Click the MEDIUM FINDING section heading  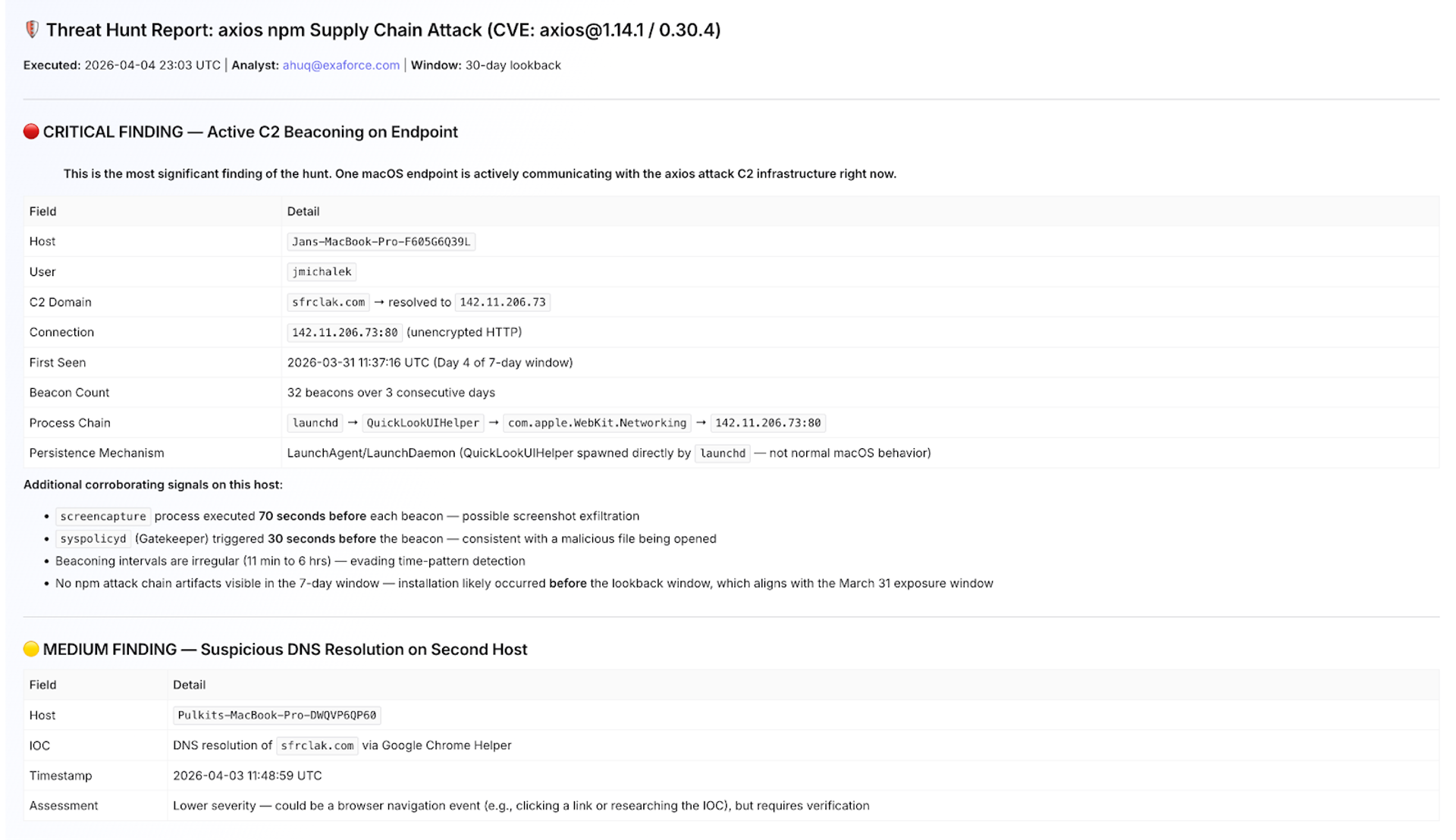[x=285, y=650]
